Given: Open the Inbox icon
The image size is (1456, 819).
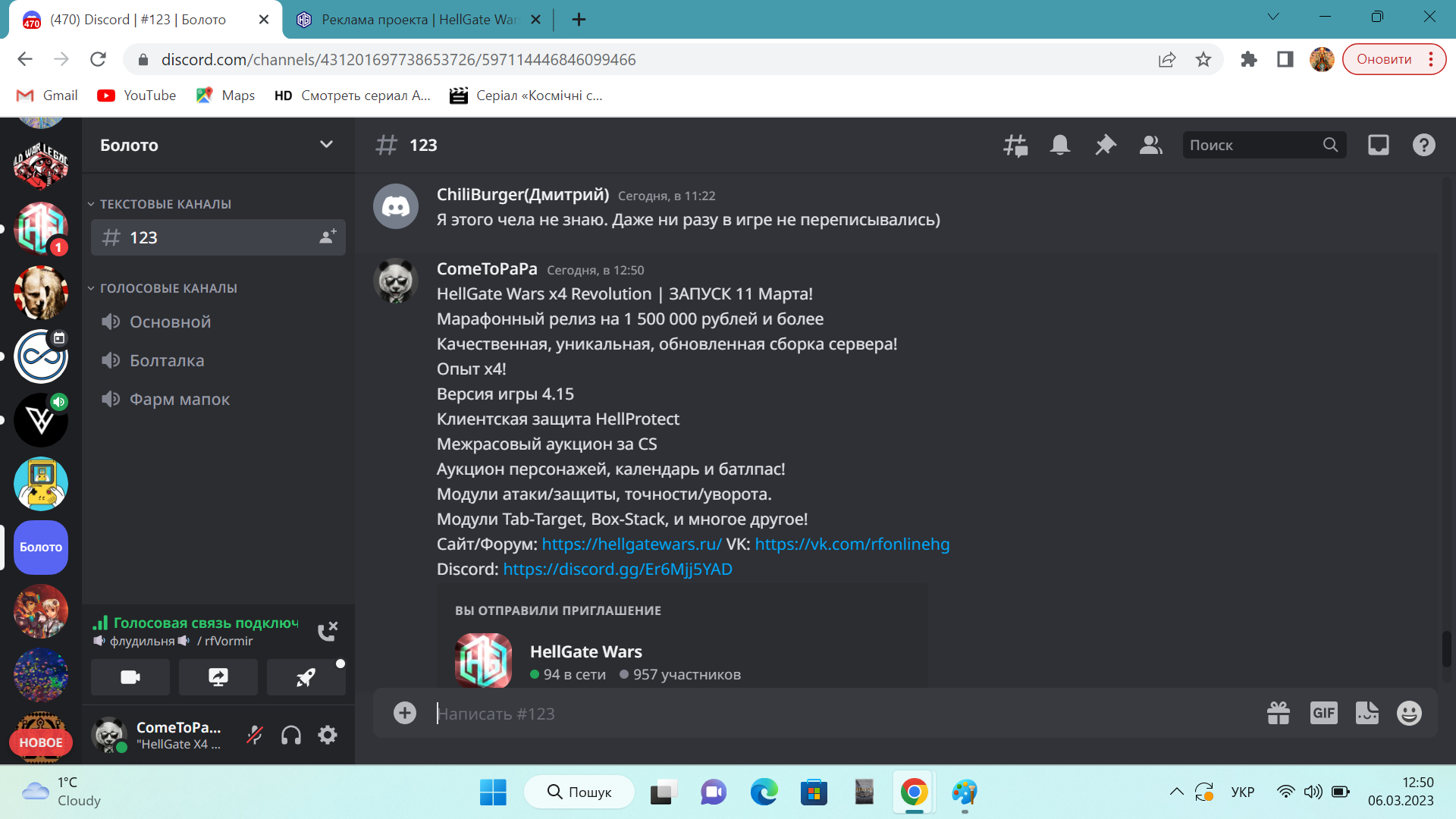Looking at the screenshot, I should click(x=1379, y=145).
